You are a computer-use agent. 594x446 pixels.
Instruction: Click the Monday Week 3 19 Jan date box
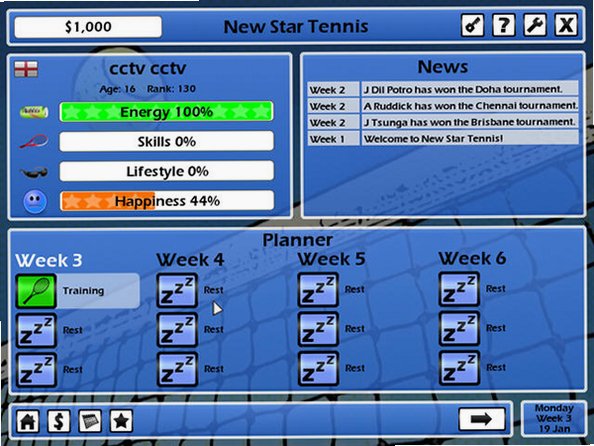[x=554, y=418]
